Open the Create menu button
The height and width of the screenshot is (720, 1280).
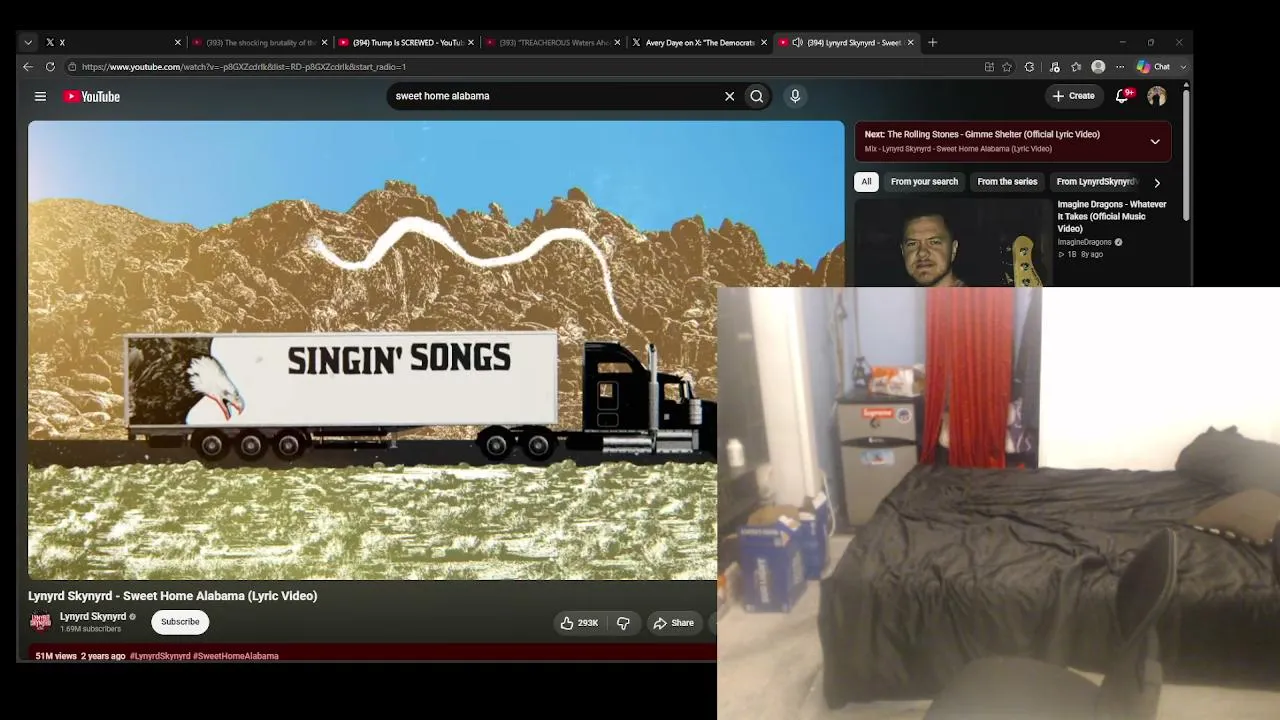coord(1073,96)
